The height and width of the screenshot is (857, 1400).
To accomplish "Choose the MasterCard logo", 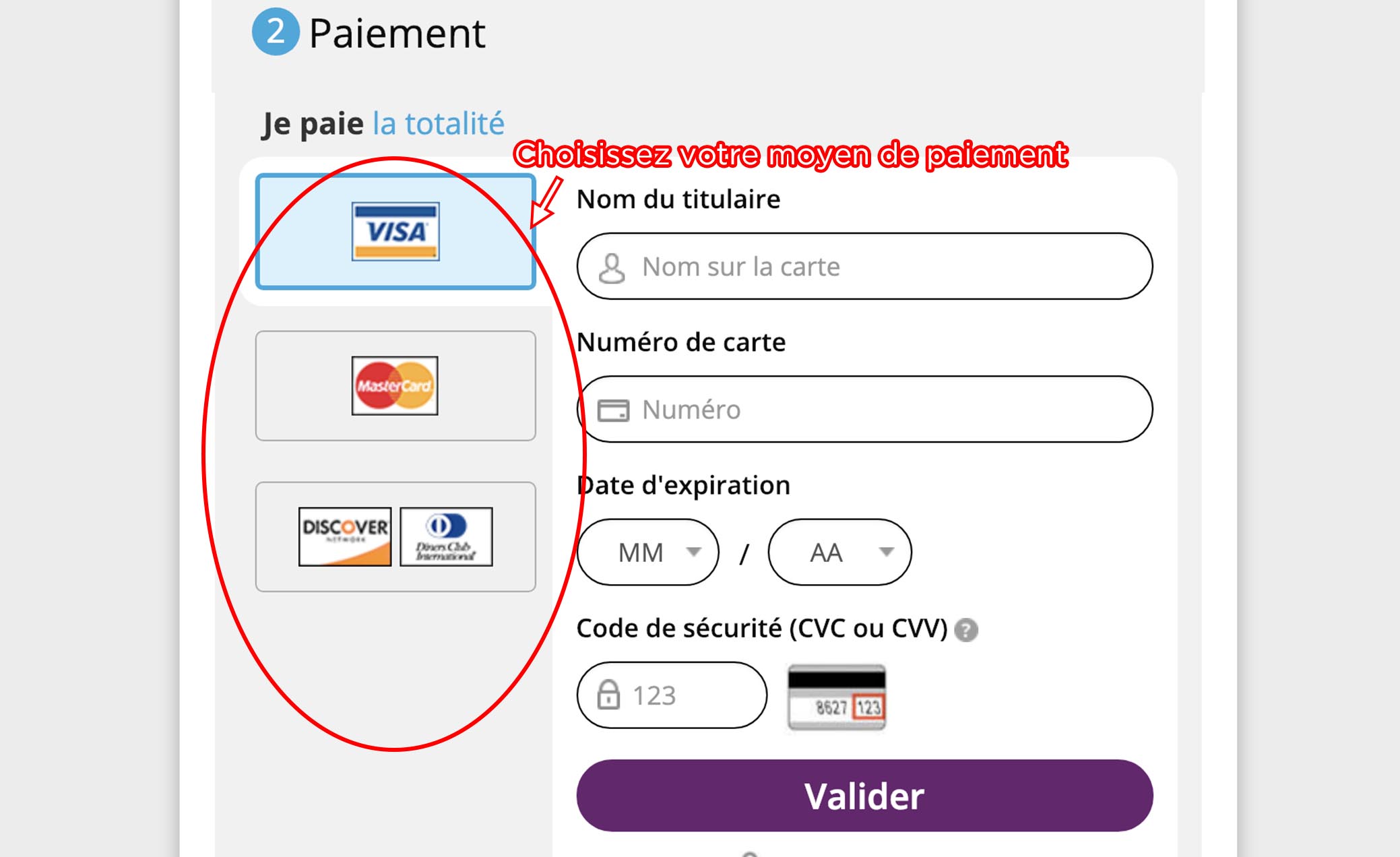I will coord(395,385).
